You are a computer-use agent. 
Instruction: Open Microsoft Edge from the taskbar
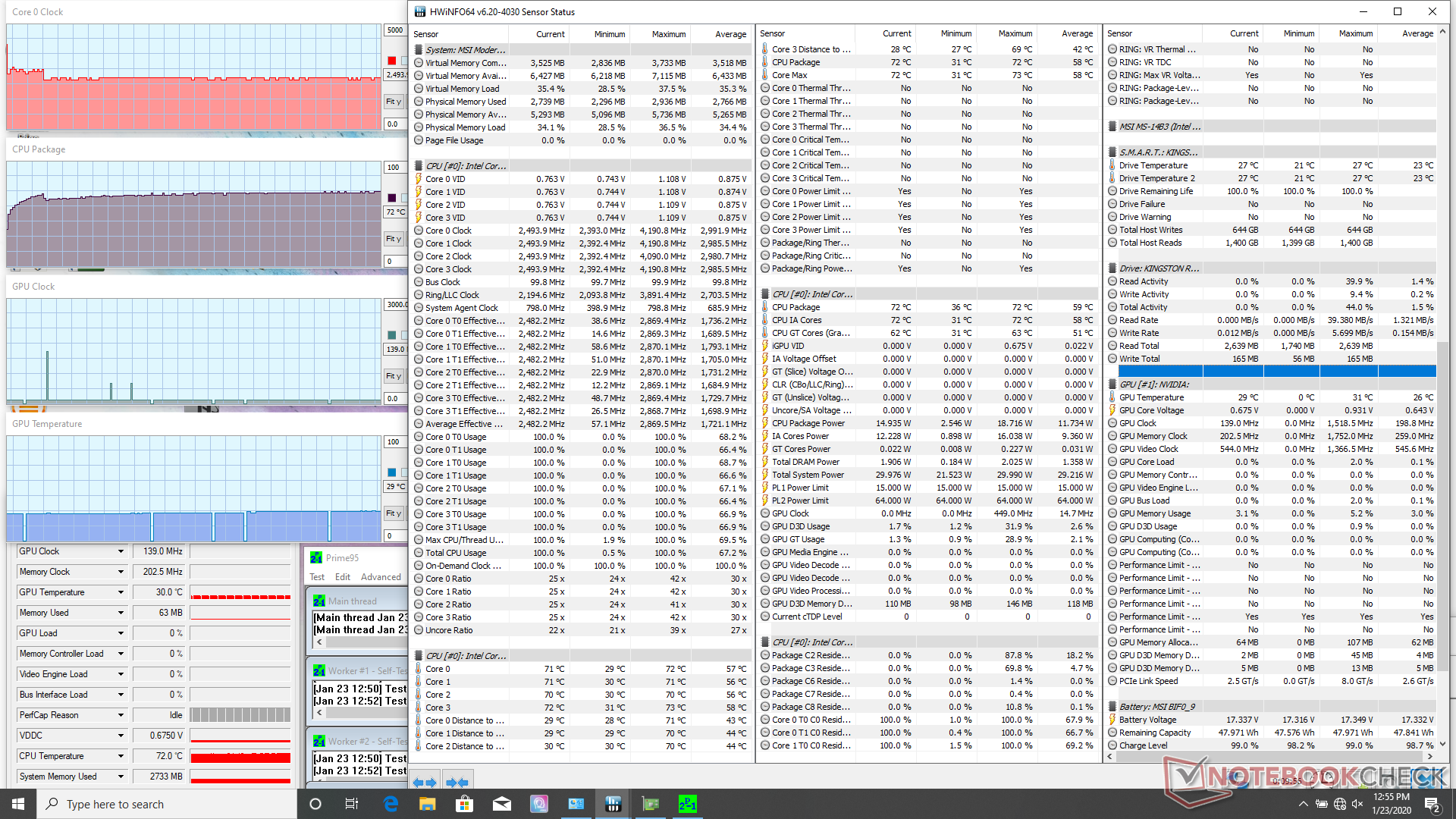[x=391, y=804]
